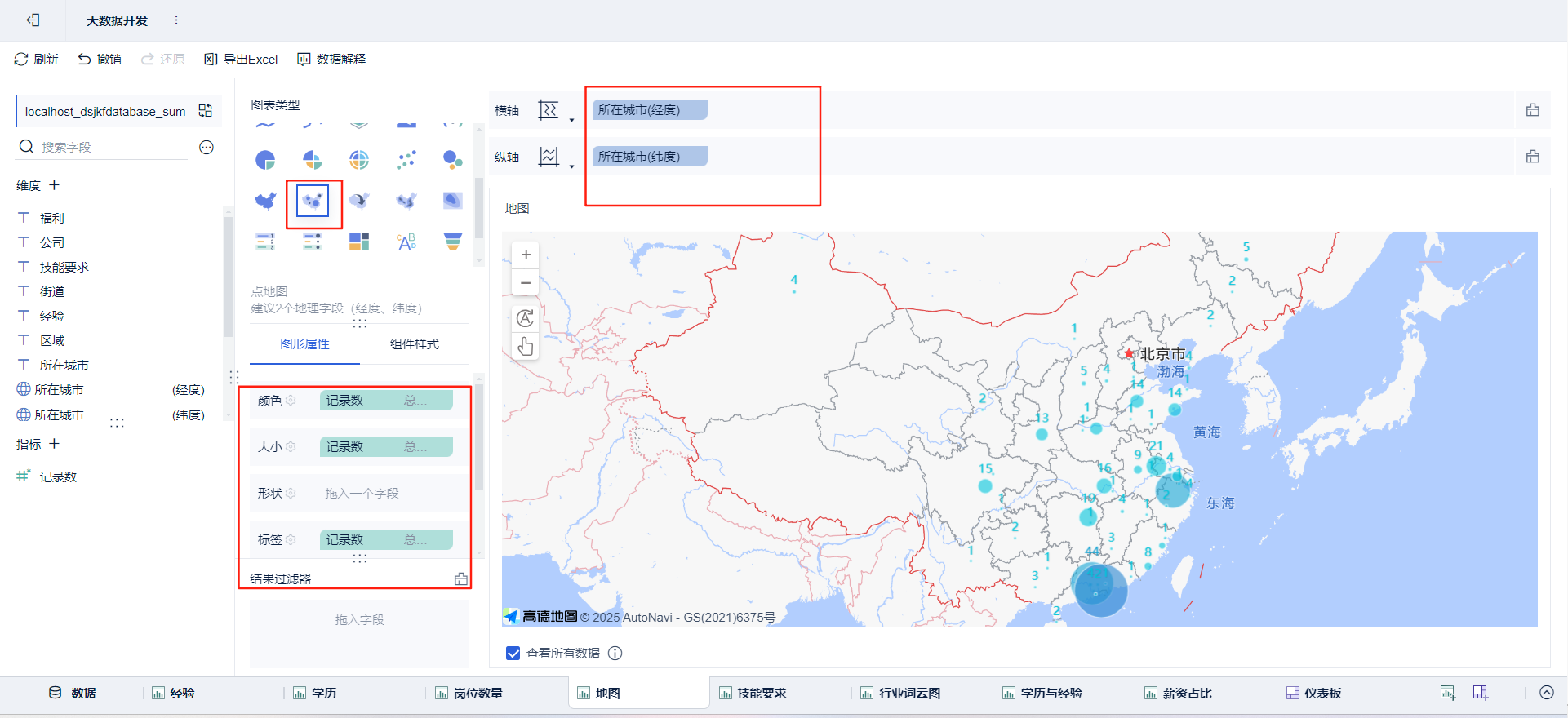This screenshot has width=1568, height=718.
Task: Select the point map chart icon
Action: [313, 201]
